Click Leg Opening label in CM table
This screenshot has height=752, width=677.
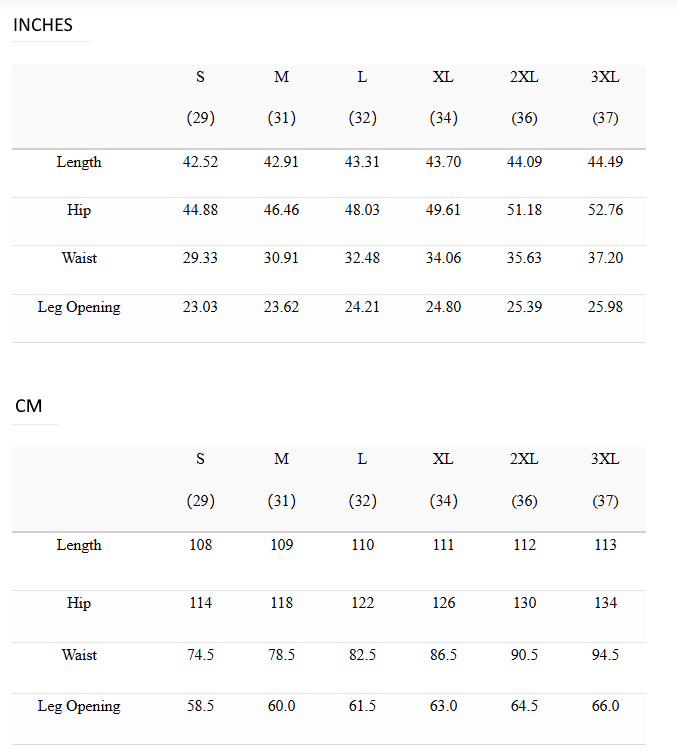tap(79, 706)
